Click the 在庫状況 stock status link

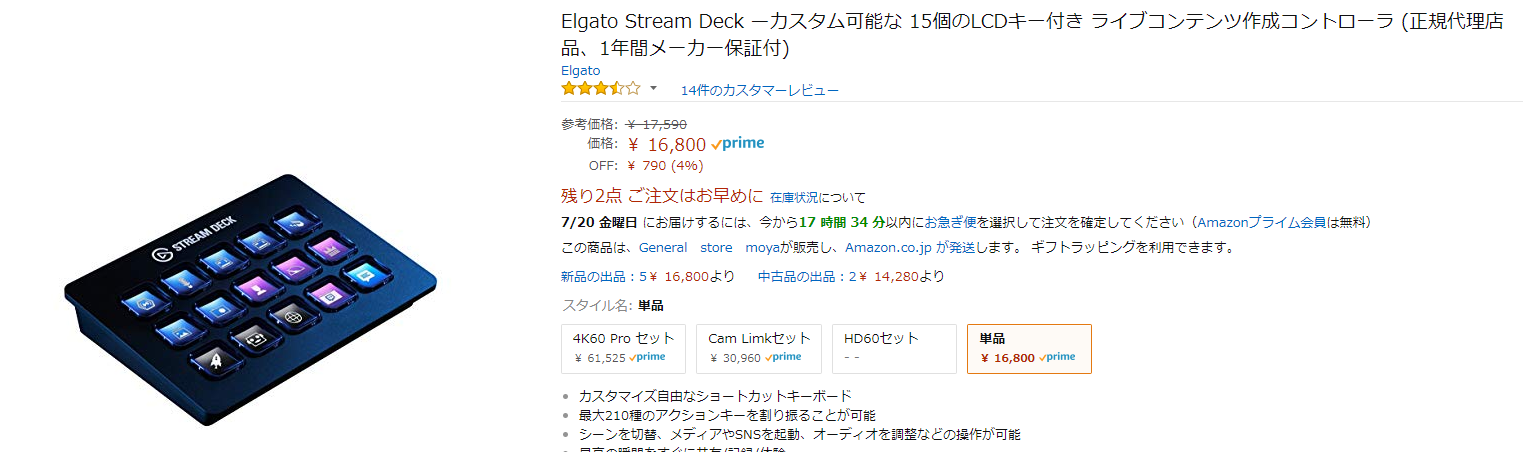tap(795, 198)
